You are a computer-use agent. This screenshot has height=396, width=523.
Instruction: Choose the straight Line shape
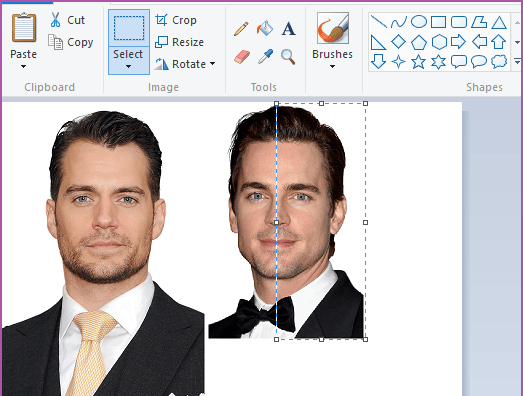coord(379,22)
